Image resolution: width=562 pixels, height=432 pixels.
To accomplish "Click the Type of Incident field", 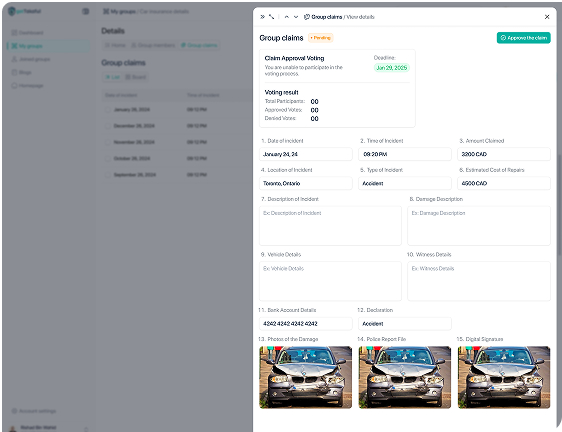I will 405,183.
